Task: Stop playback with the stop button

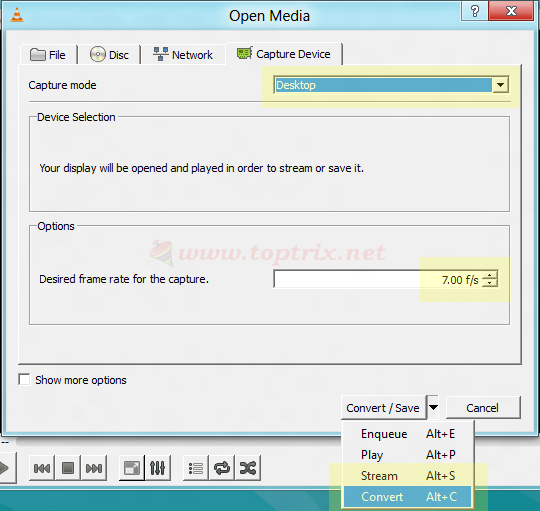Action: [68, 468]
